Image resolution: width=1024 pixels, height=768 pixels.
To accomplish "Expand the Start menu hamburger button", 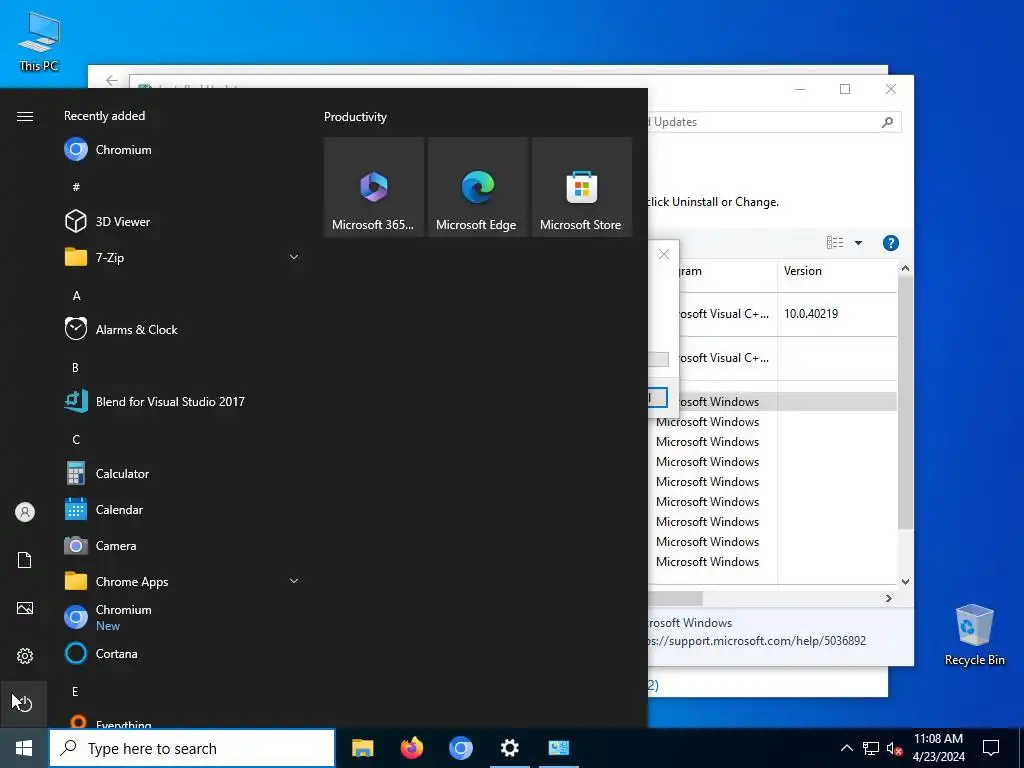I will (x=25, y=116).
